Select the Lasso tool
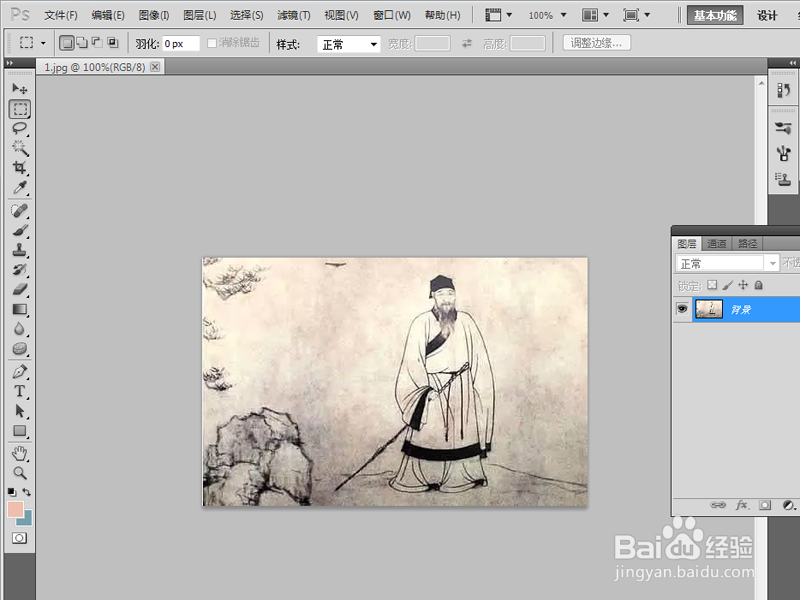Screen dimensions: 800x600 (x=20, y=128)
